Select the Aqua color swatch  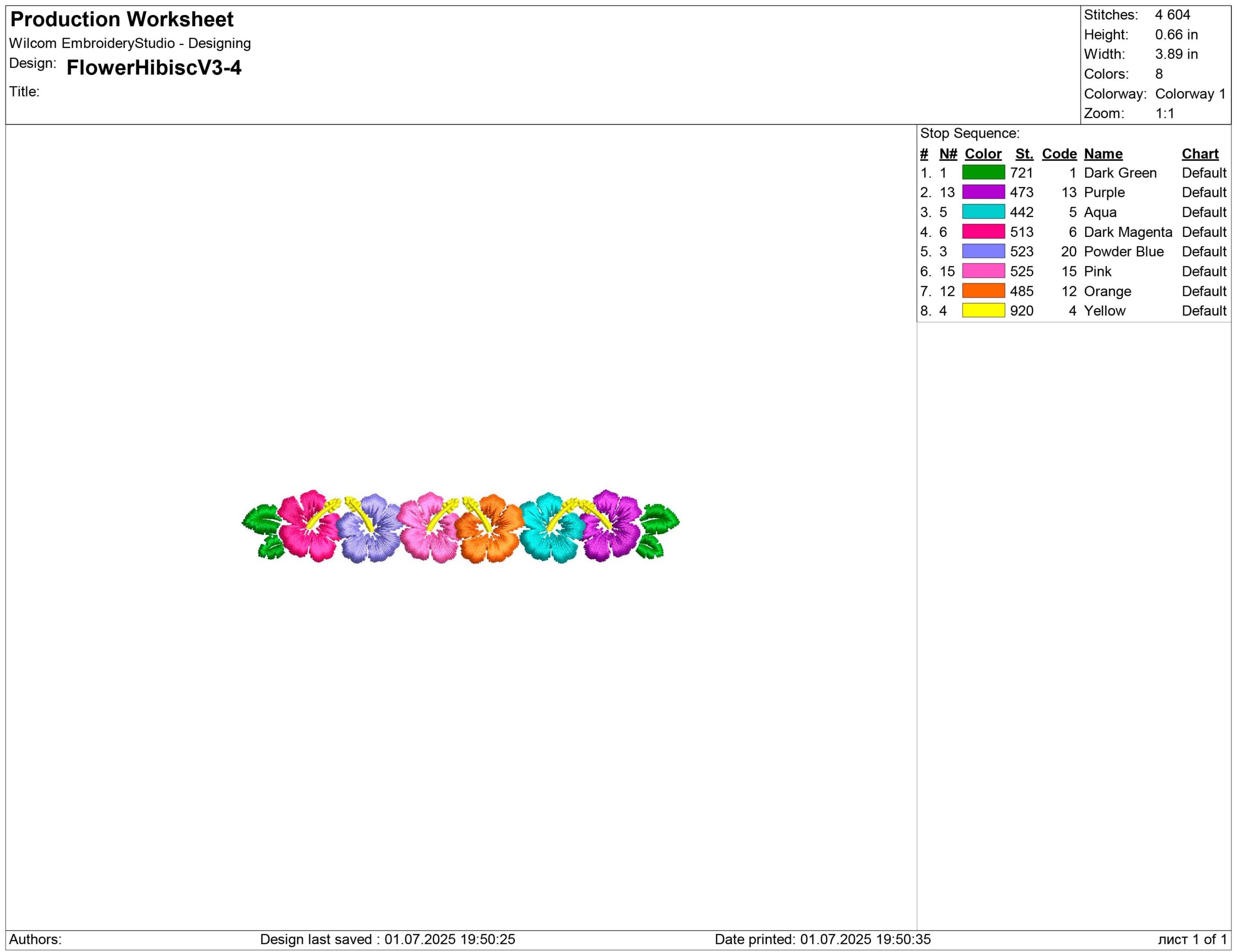pyautogui.click(x=983, y=212)
